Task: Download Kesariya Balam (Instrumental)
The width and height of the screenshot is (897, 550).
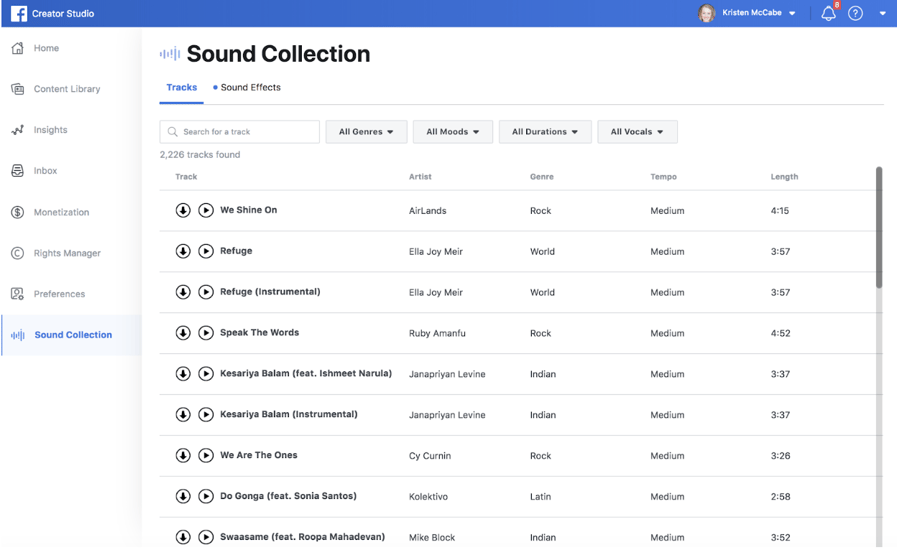Action: pos(183,414)
